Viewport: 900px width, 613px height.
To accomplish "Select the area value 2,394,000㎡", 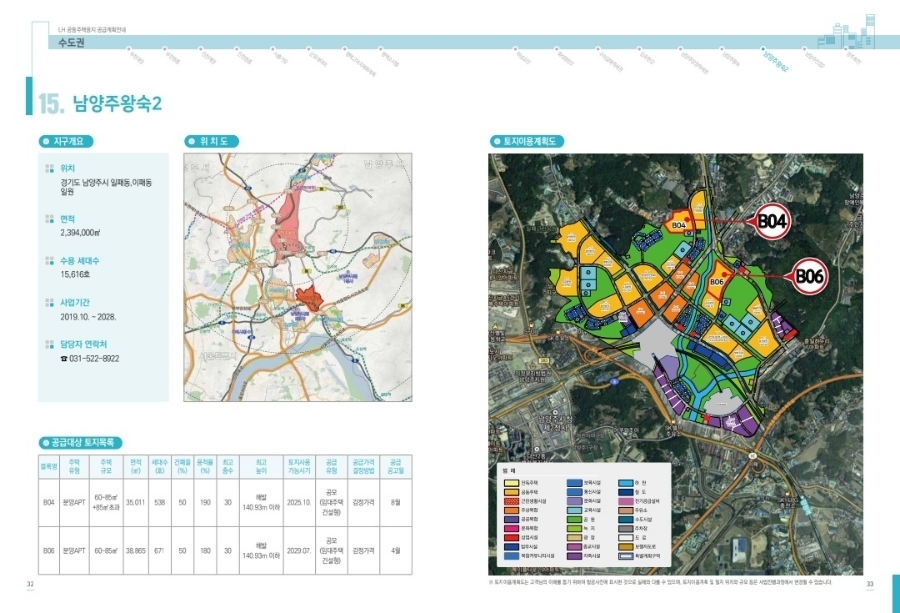I will point(81,233).
